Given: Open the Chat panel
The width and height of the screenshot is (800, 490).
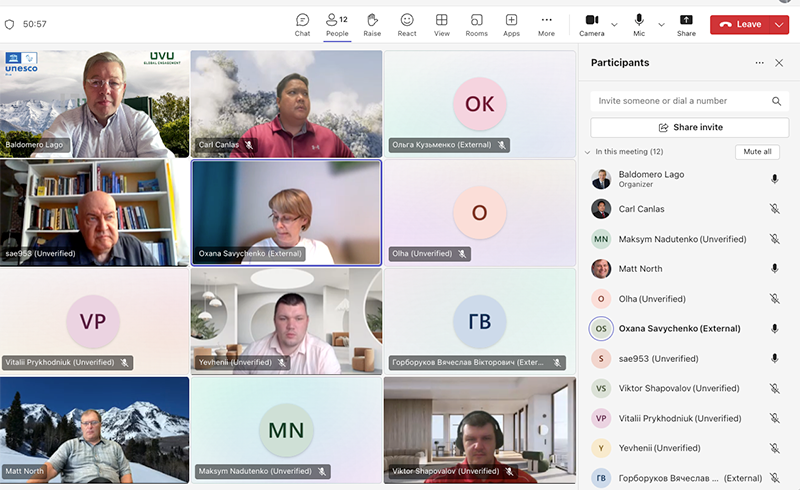Looking at the screenshot, I should 302,24.
